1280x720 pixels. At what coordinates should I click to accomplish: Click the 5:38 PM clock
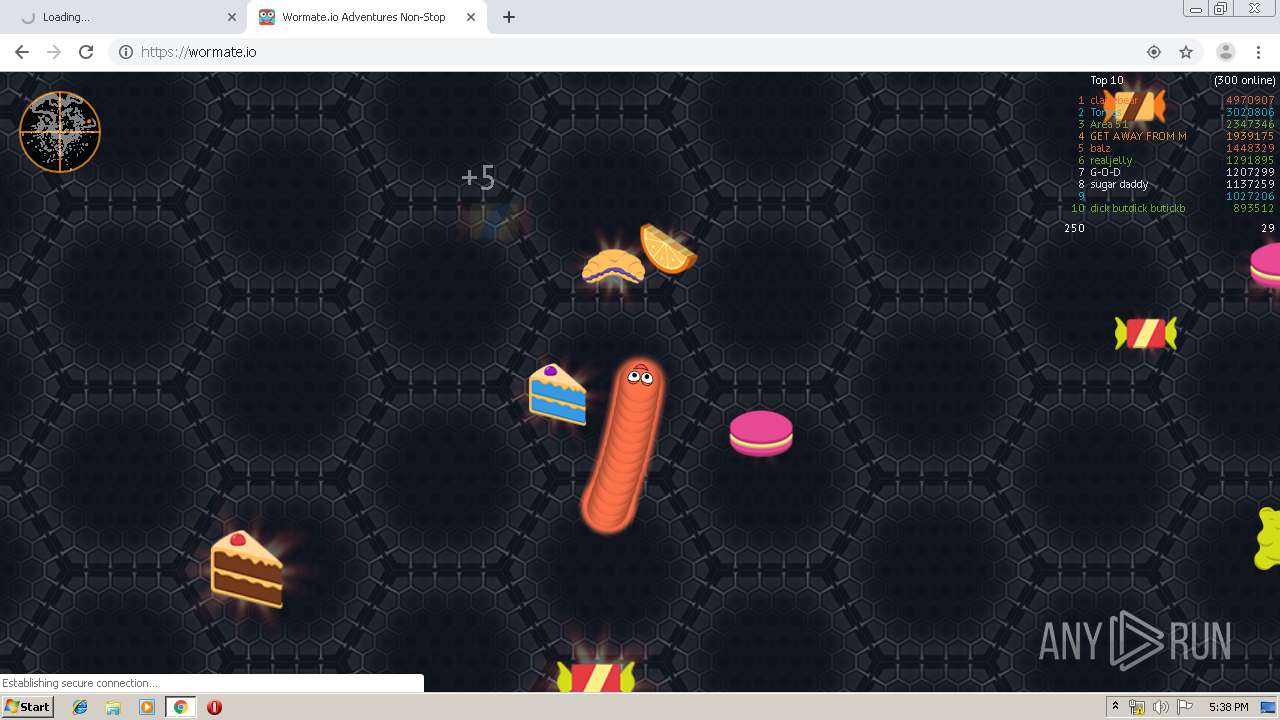[1228, 707]
